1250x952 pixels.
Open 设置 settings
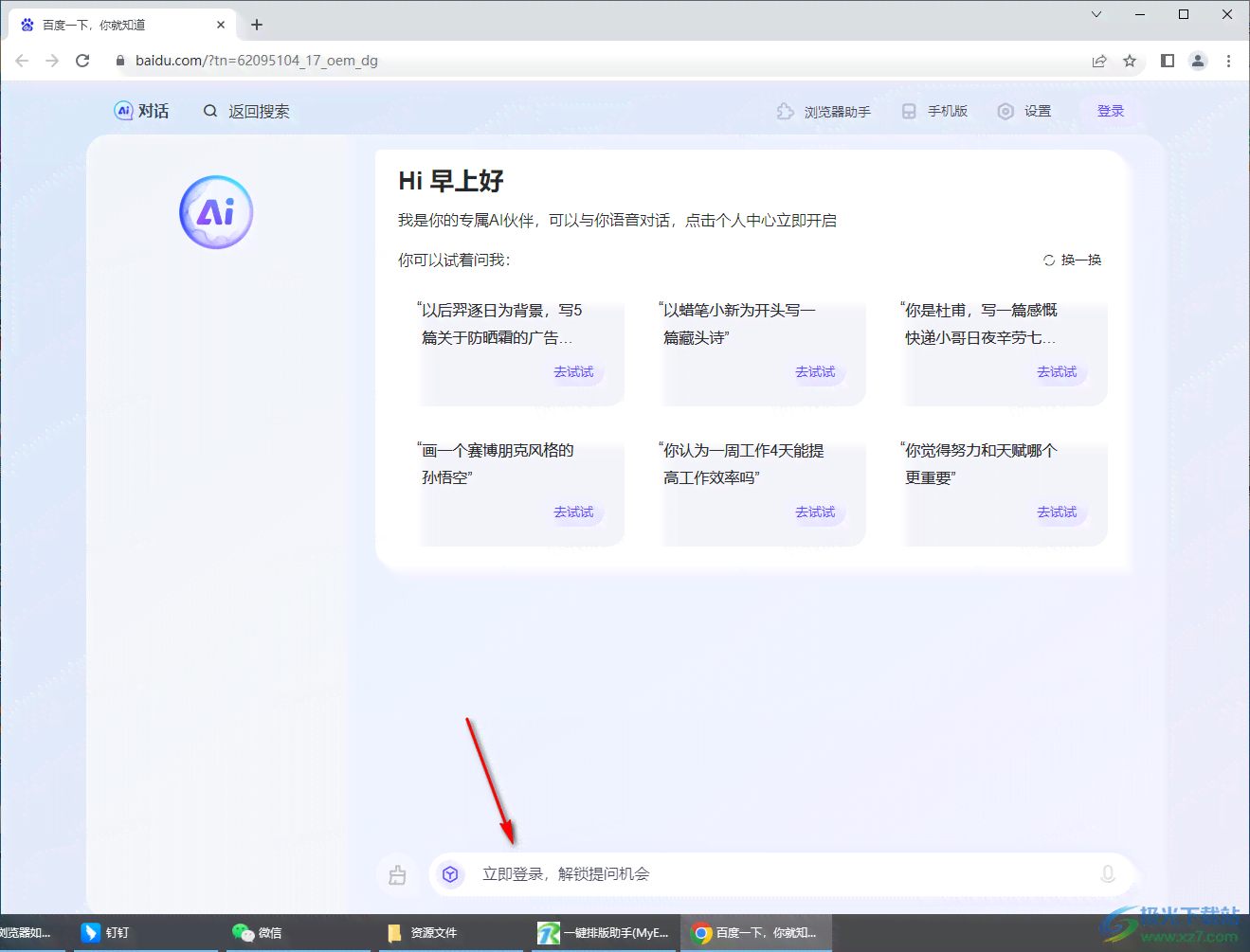(x=1038, y=112)
